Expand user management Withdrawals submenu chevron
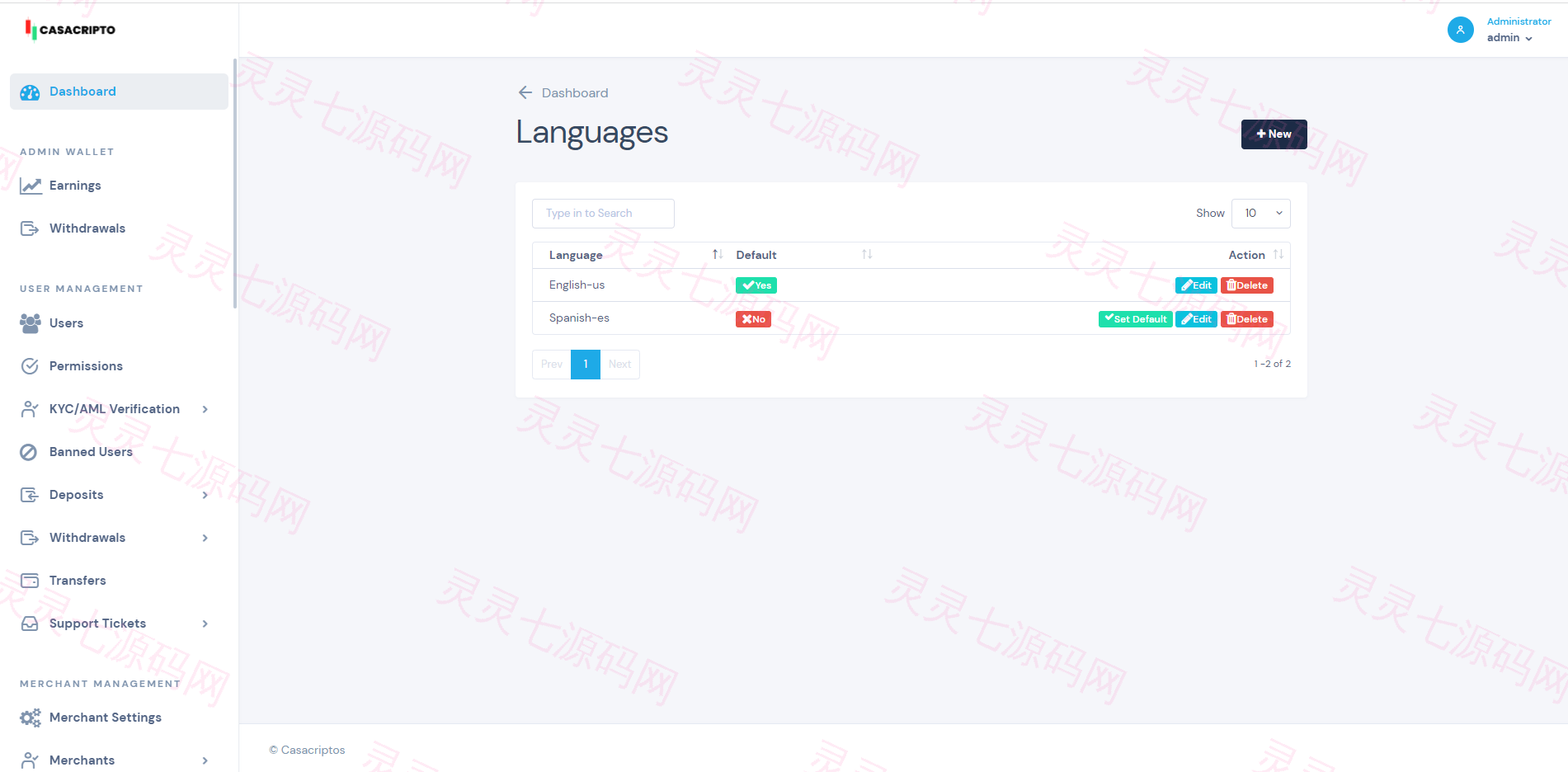The width and height of the screenshot is (1568, 772). click(x=205, y=538)
